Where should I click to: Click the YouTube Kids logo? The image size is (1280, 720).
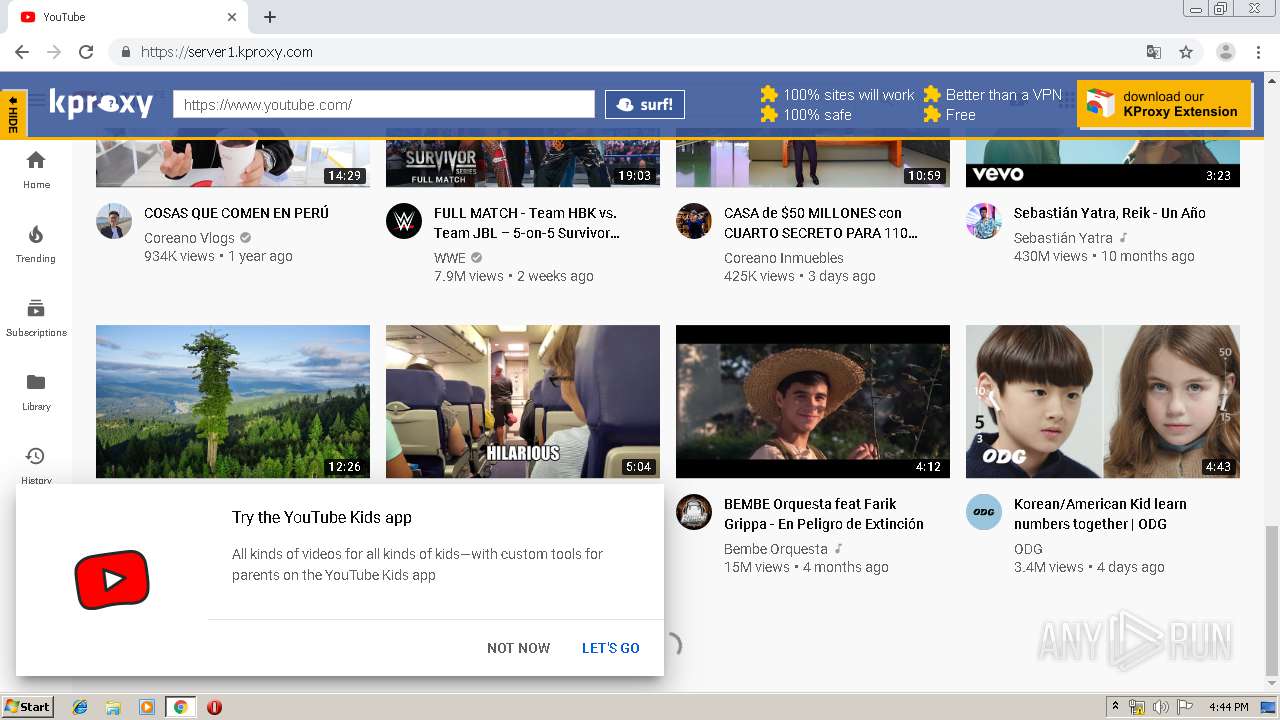click(112, 580)
